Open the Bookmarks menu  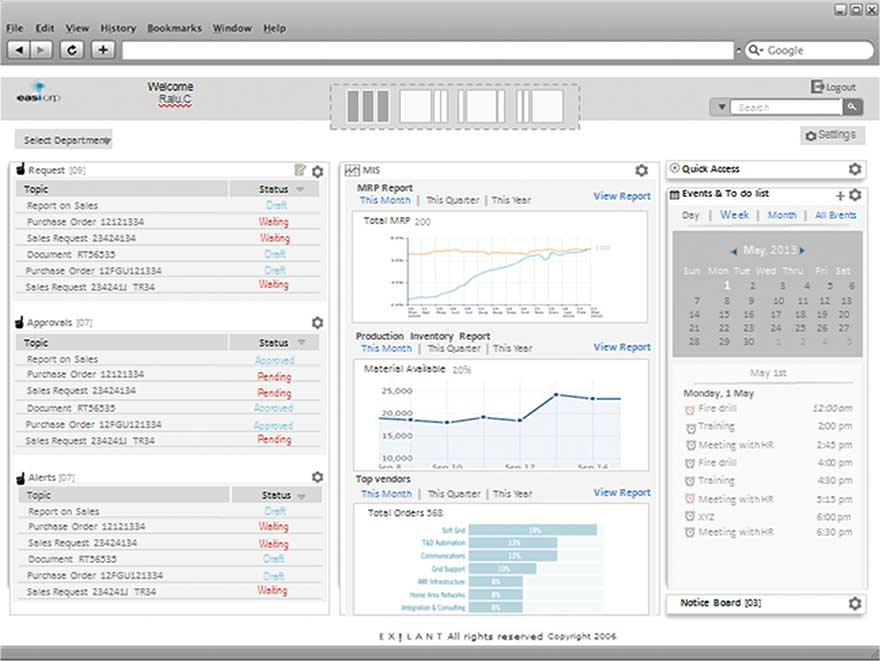(x=174, y=28)
